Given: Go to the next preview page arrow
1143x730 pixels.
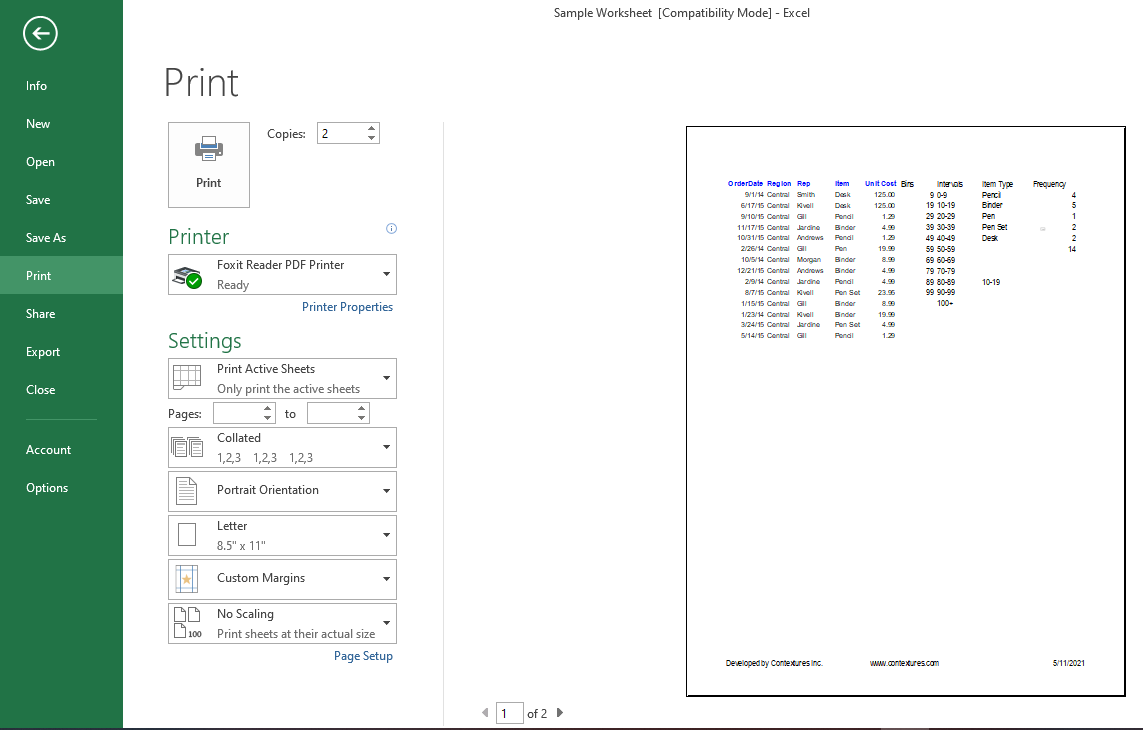Looking at the screenshot, I should tap(560, 713).
